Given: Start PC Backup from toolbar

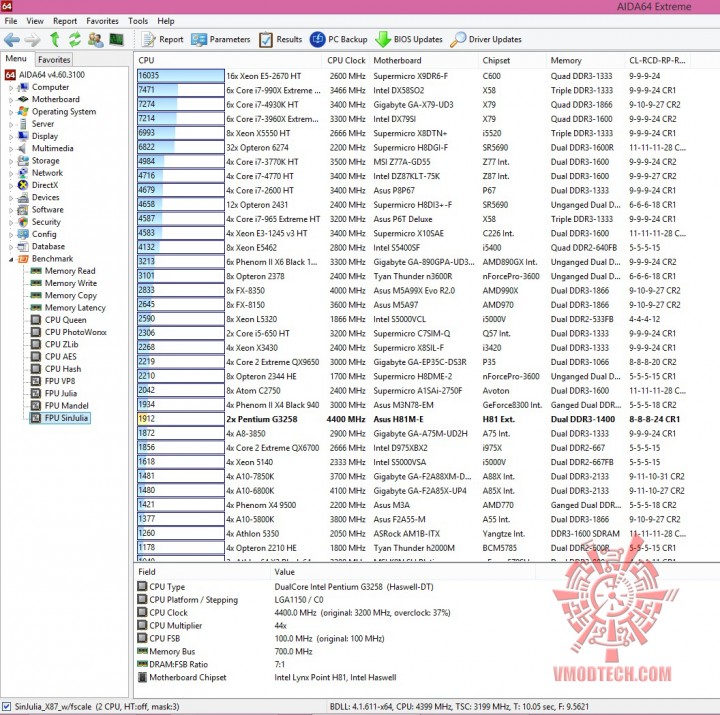Looking at the screenshot, I should pos(339,39).
